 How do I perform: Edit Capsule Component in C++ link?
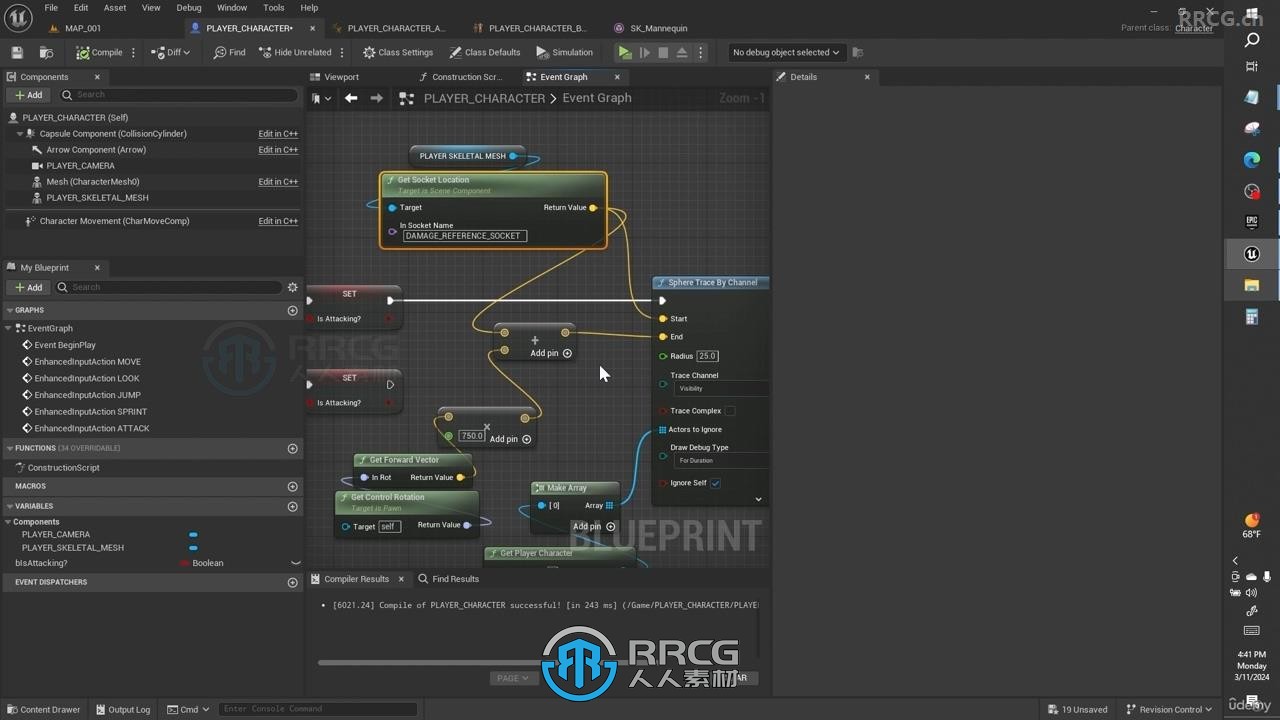pos(278,133)
